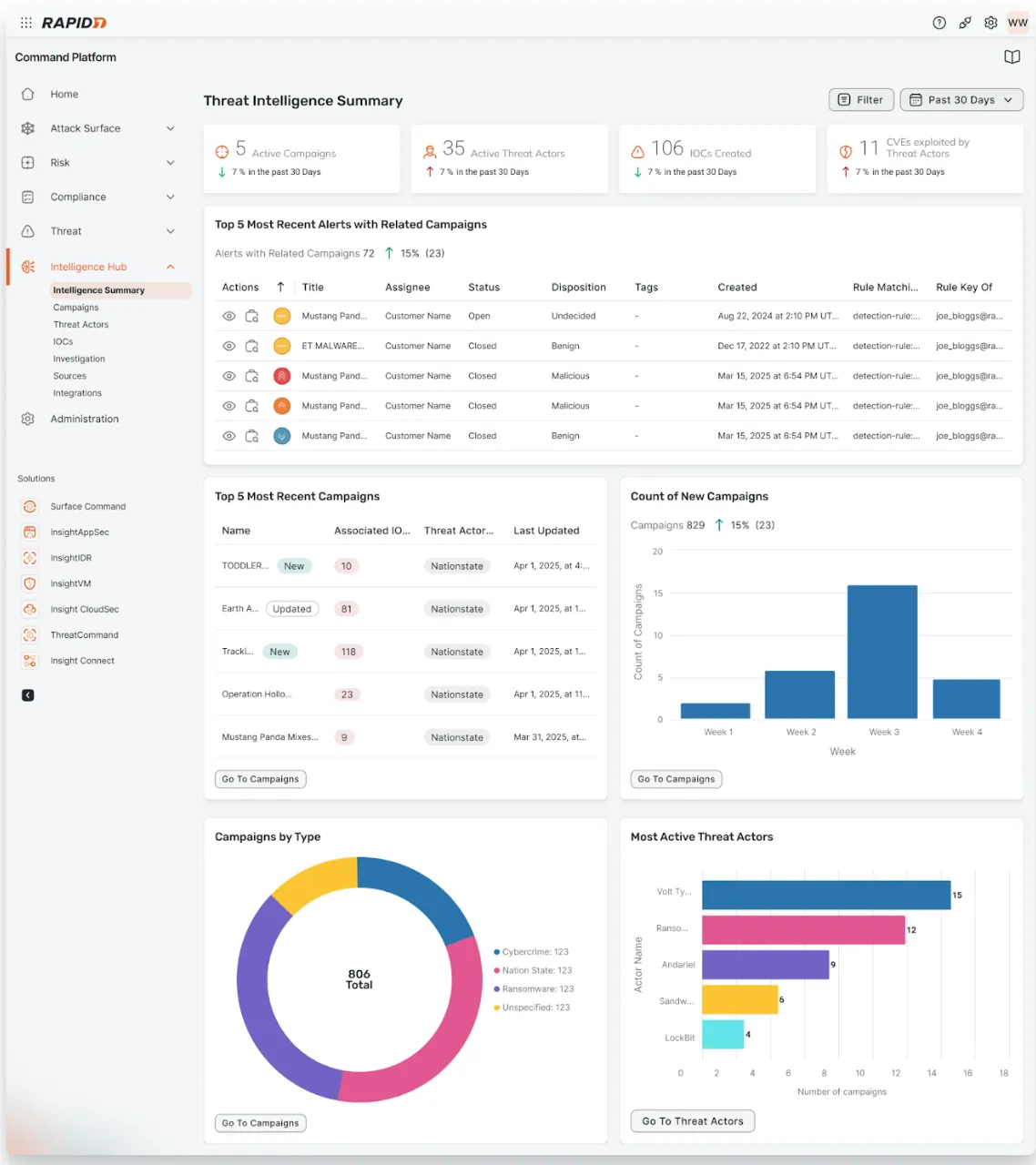Collapse the Intelligence Hub section
Viewport: 1036px width, 1165px height.
[170, 267]
